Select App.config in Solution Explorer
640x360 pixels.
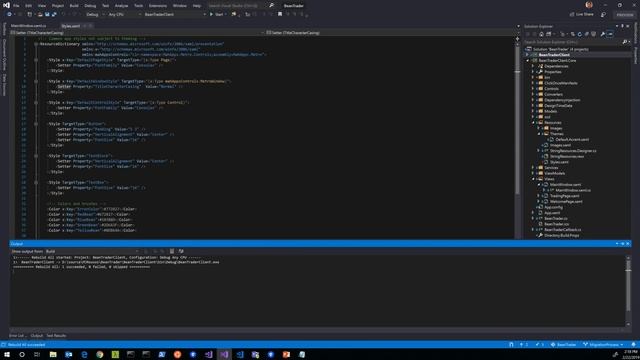(553, 207)
